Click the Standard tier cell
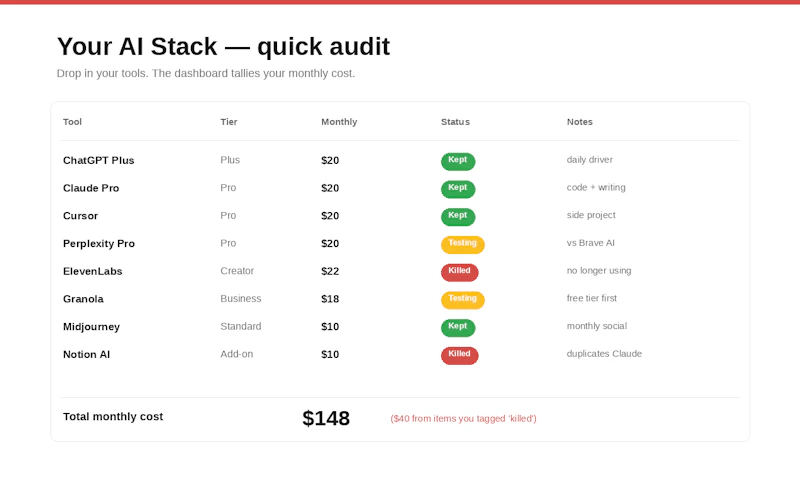The width and height of the screenshot is (800, 479). (240, 326)
